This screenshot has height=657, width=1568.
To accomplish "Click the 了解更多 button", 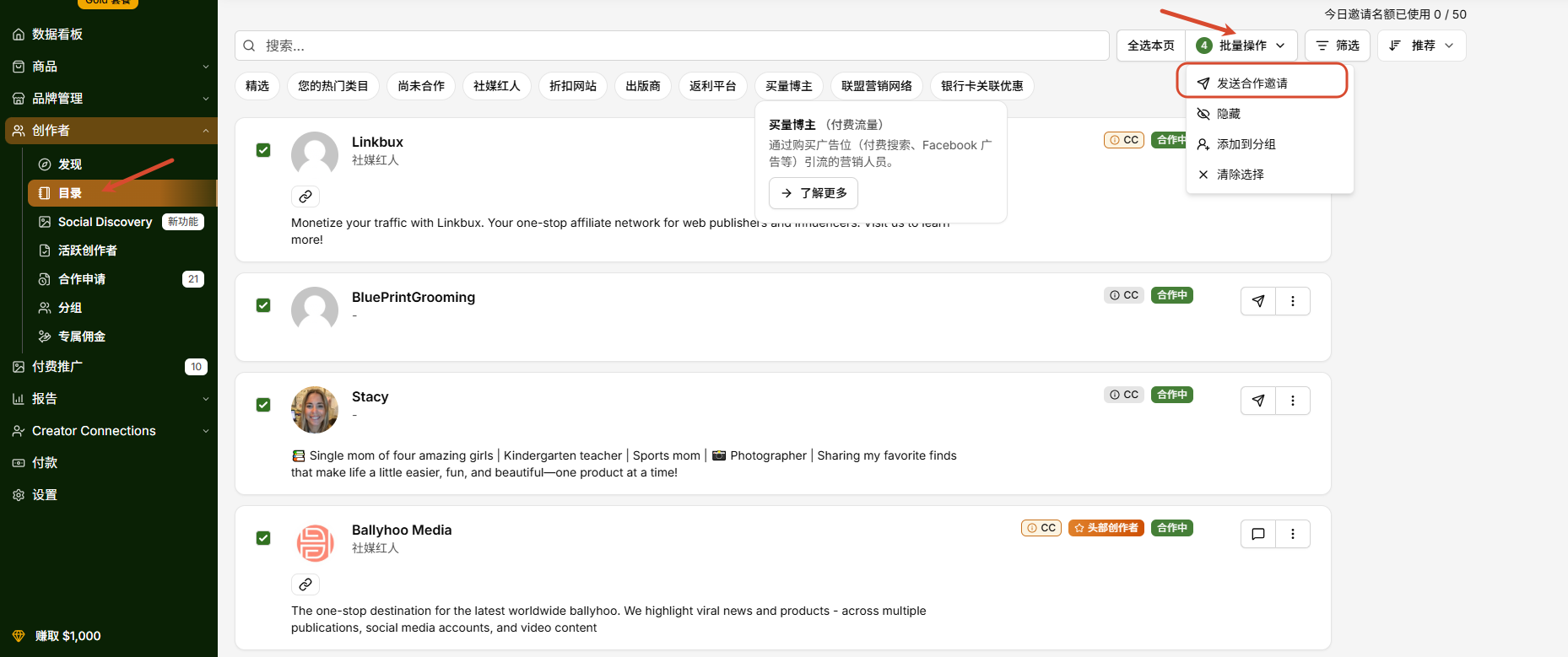I will [814, 193].
